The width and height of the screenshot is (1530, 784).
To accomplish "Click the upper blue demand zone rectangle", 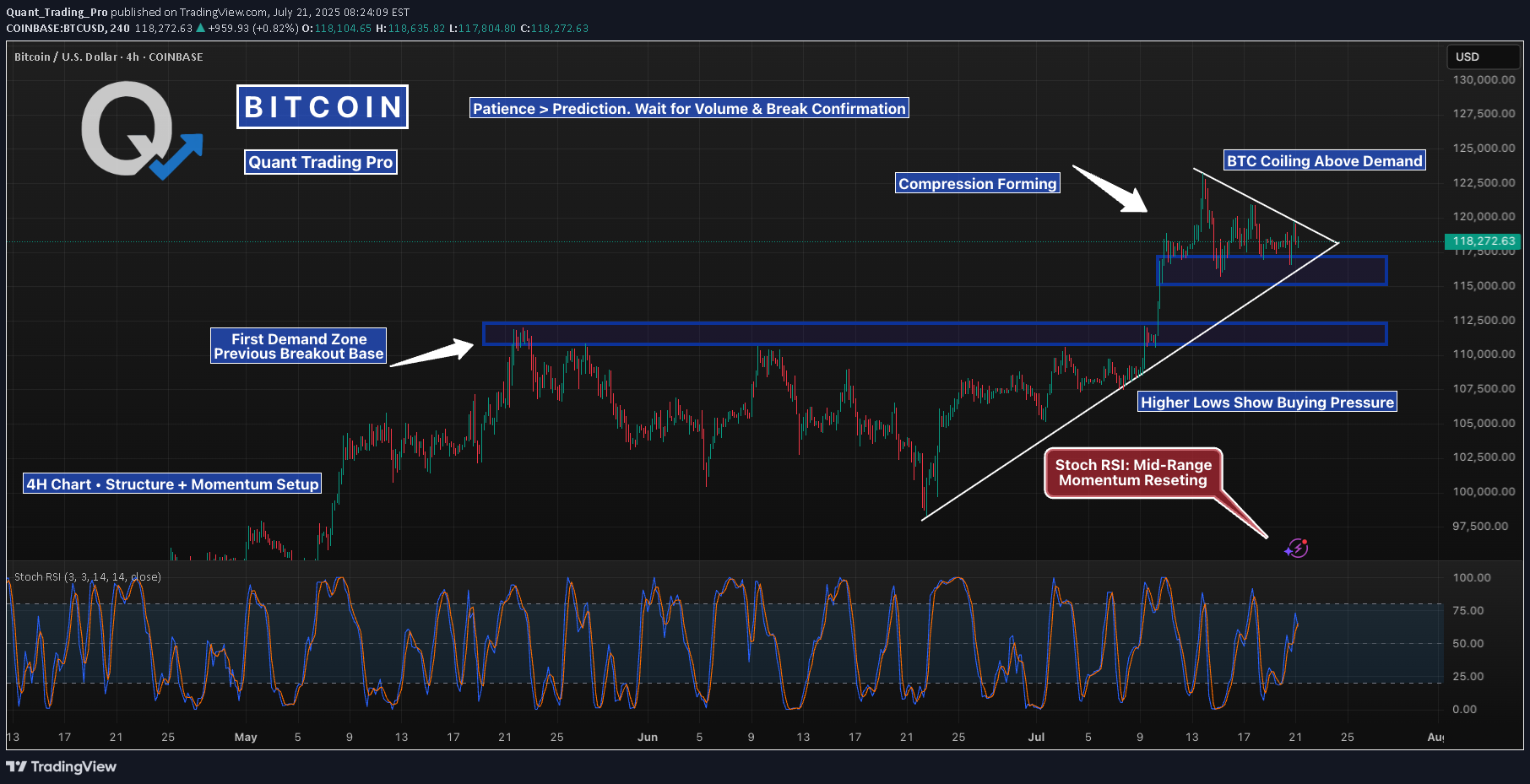I will click(x=1272, y=270).
